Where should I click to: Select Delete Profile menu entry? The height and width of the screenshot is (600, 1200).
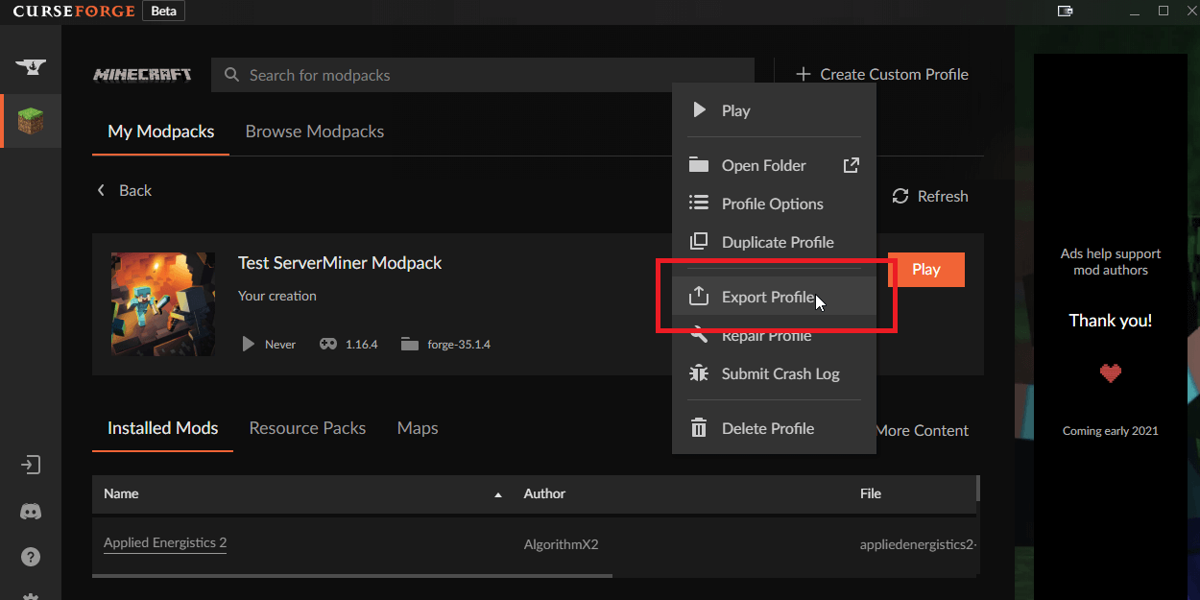click(x=774, y=428)
